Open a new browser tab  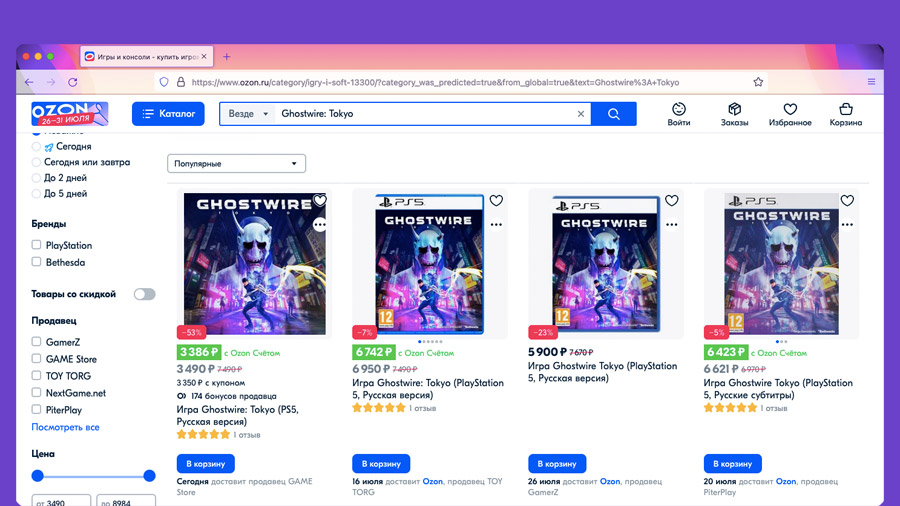point(227,57)
